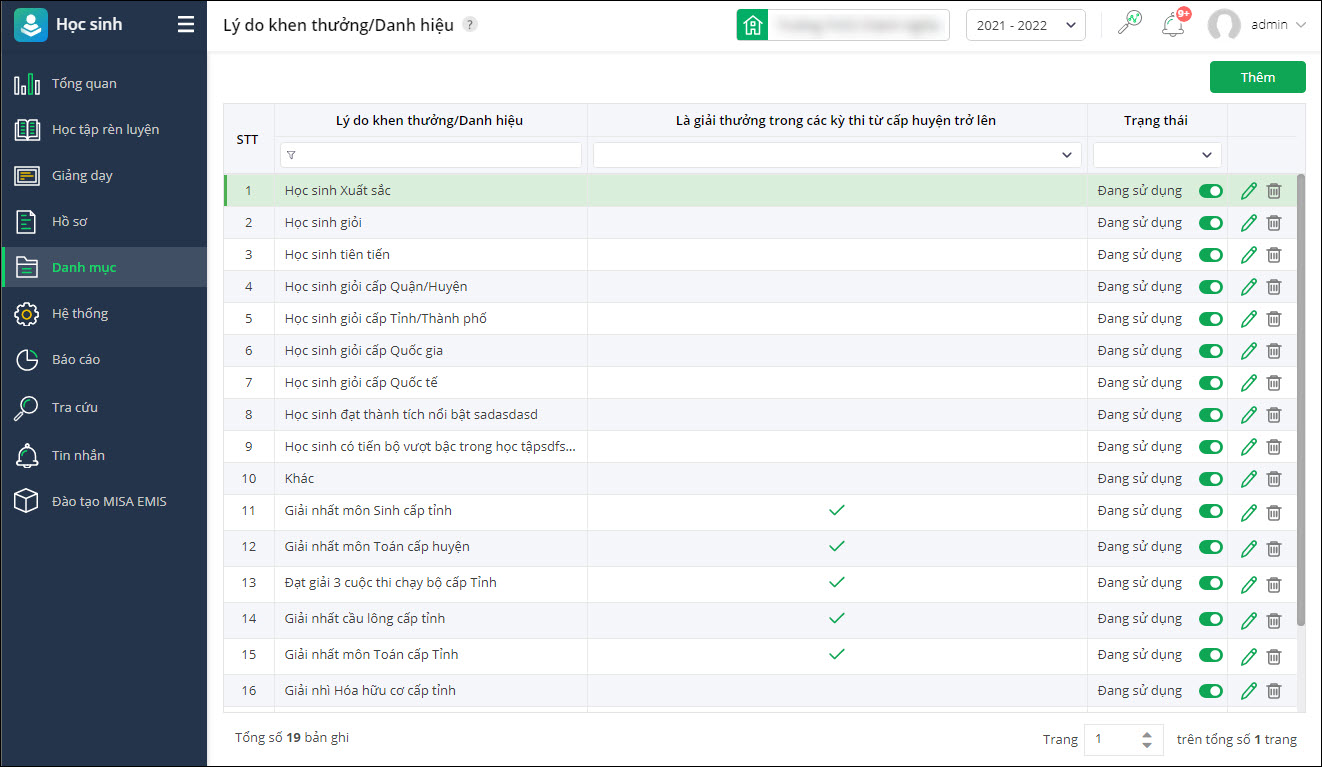
Task: Open the Hồ sơ menu
Action: coord(104,222)
